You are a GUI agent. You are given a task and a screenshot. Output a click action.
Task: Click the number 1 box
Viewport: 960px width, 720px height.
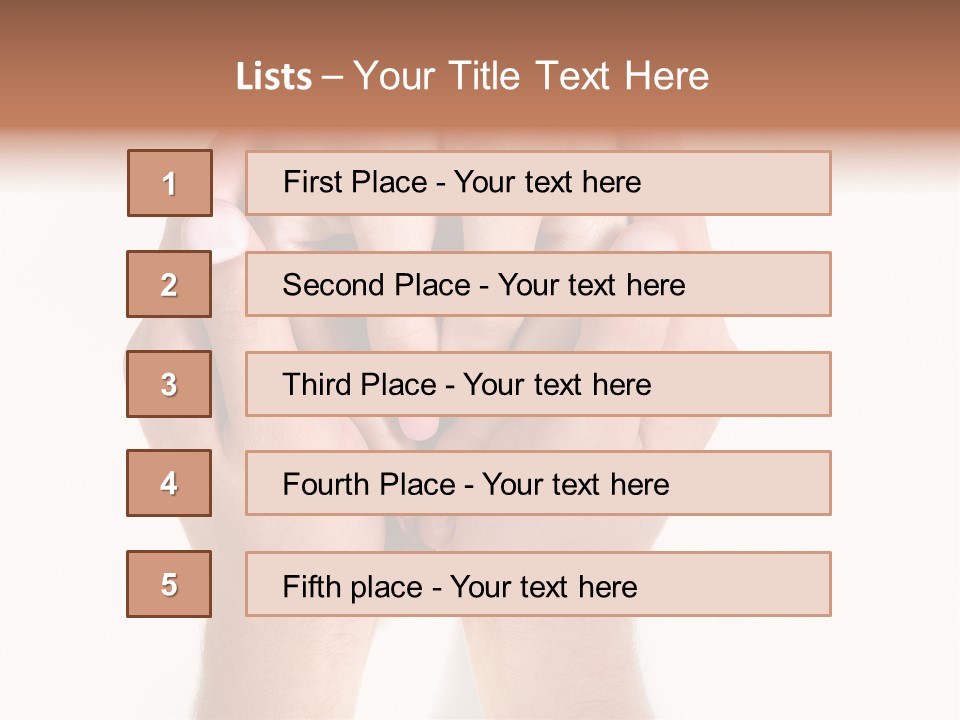click(170, 183)
